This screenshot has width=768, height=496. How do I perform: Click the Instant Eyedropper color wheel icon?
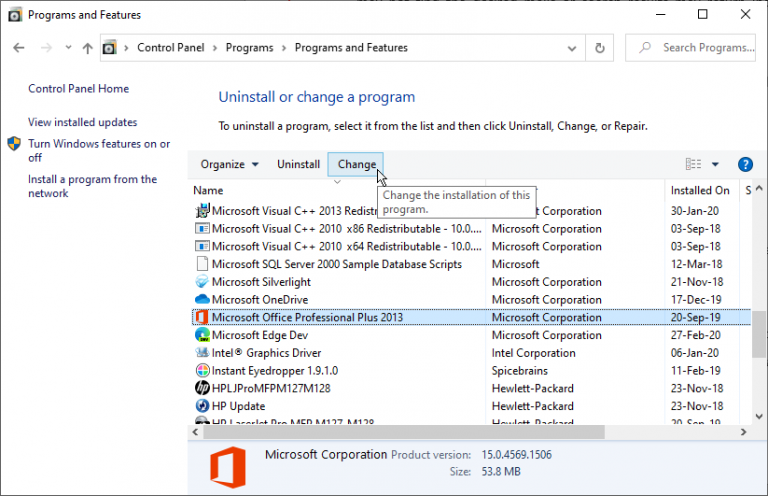click(202, 370)
